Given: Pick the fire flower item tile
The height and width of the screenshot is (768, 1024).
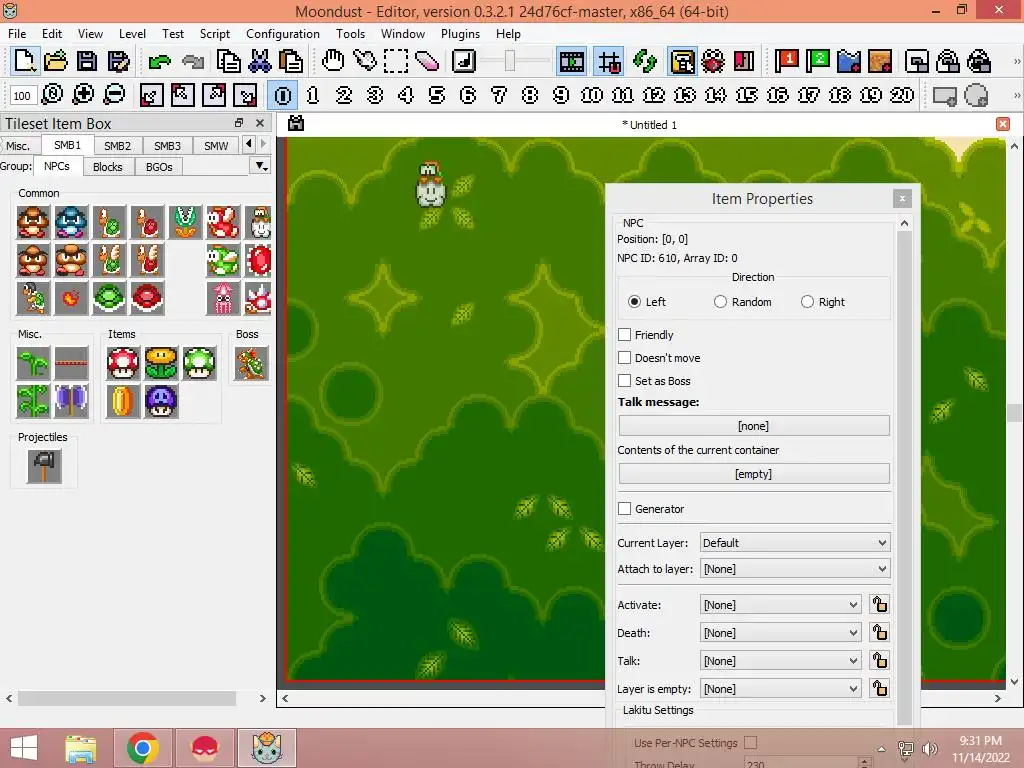Looking at the screenshot, I should (x=161, y=364).
